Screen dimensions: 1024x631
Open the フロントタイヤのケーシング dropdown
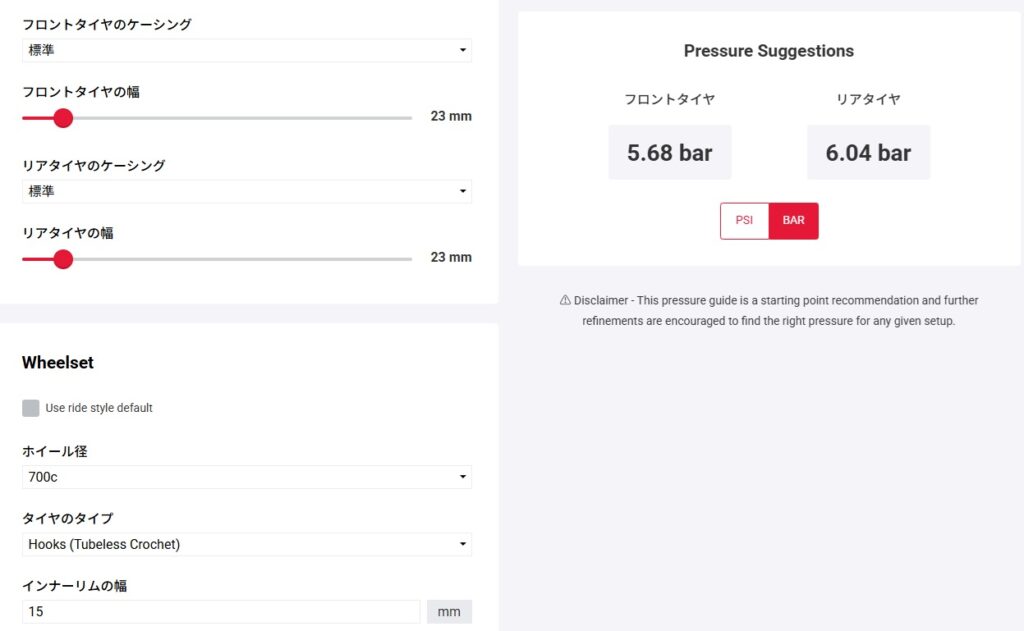246,50
